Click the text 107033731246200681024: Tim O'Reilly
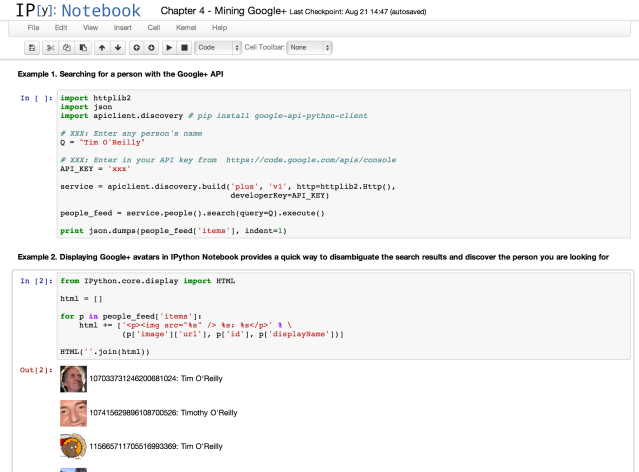Image resolution: width=639 pixels, height=472 pixels. pos(156,379)
